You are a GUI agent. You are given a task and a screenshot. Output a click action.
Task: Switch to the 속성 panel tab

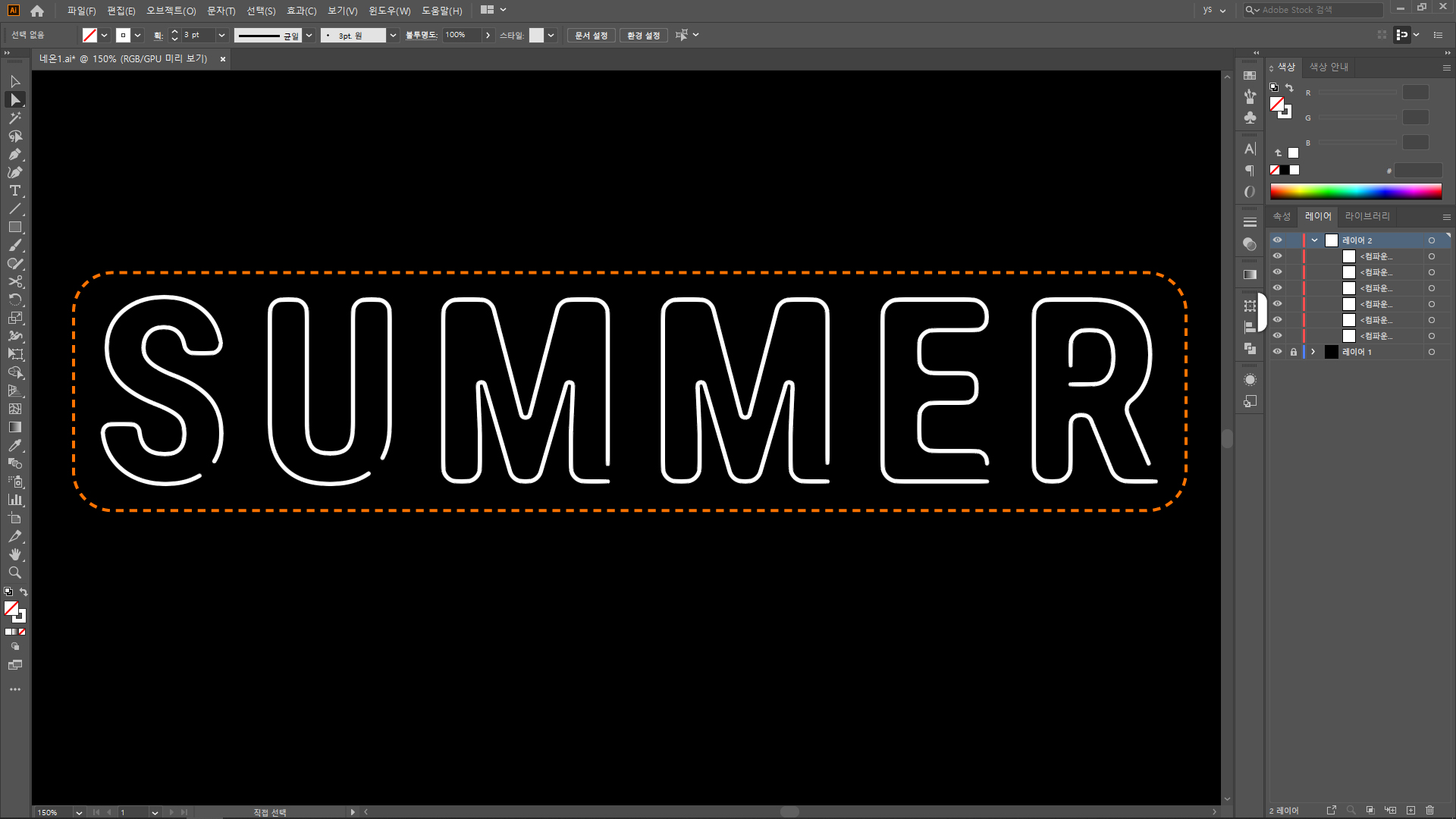1282,217
